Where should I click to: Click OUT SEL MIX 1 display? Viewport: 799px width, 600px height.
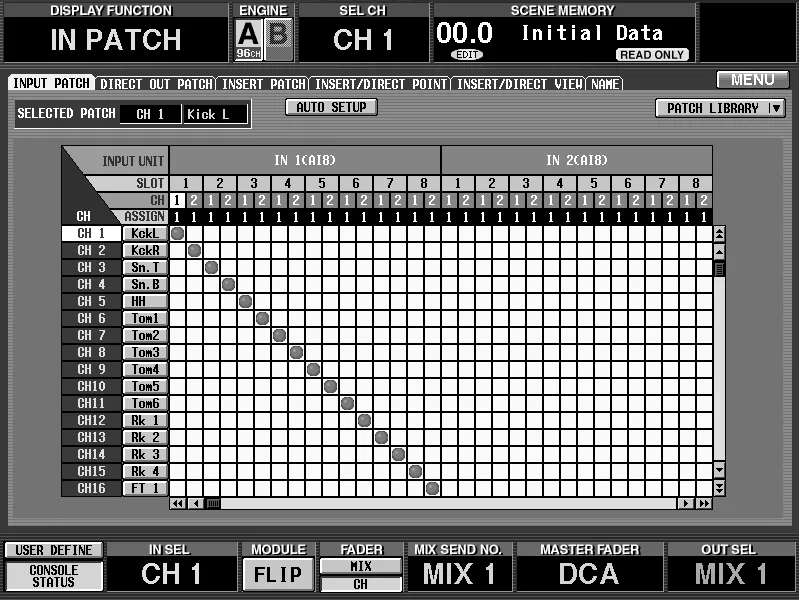click(731, 574)
